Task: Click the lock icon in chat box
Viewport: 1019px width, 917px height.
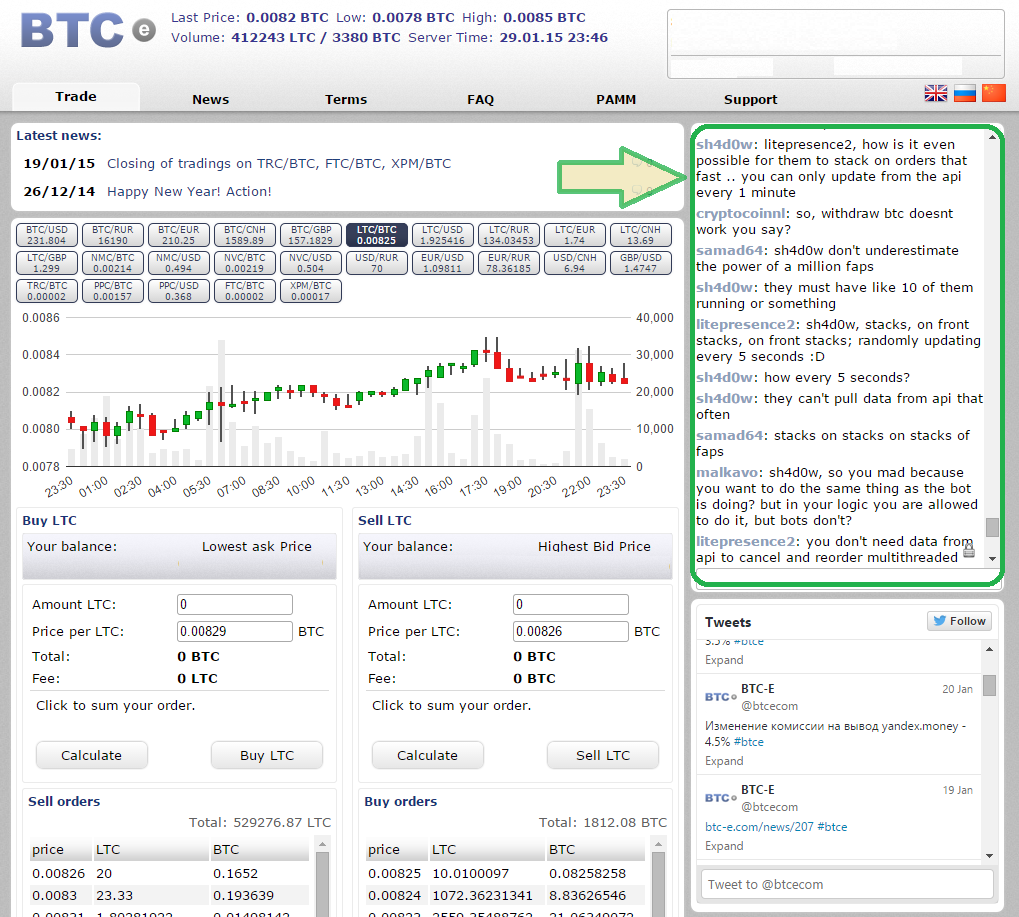Action: (969, 551)
